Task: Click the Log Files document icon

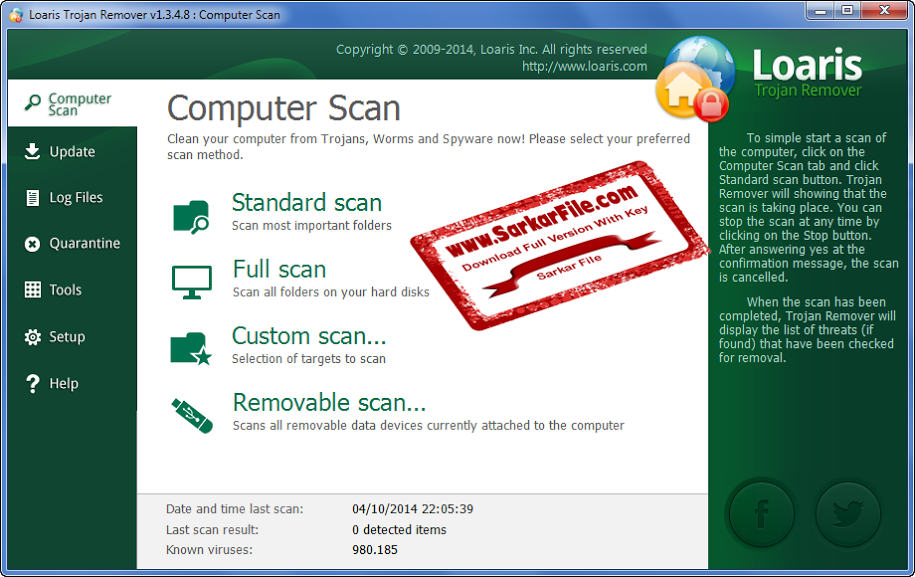Action: [33, 198]
